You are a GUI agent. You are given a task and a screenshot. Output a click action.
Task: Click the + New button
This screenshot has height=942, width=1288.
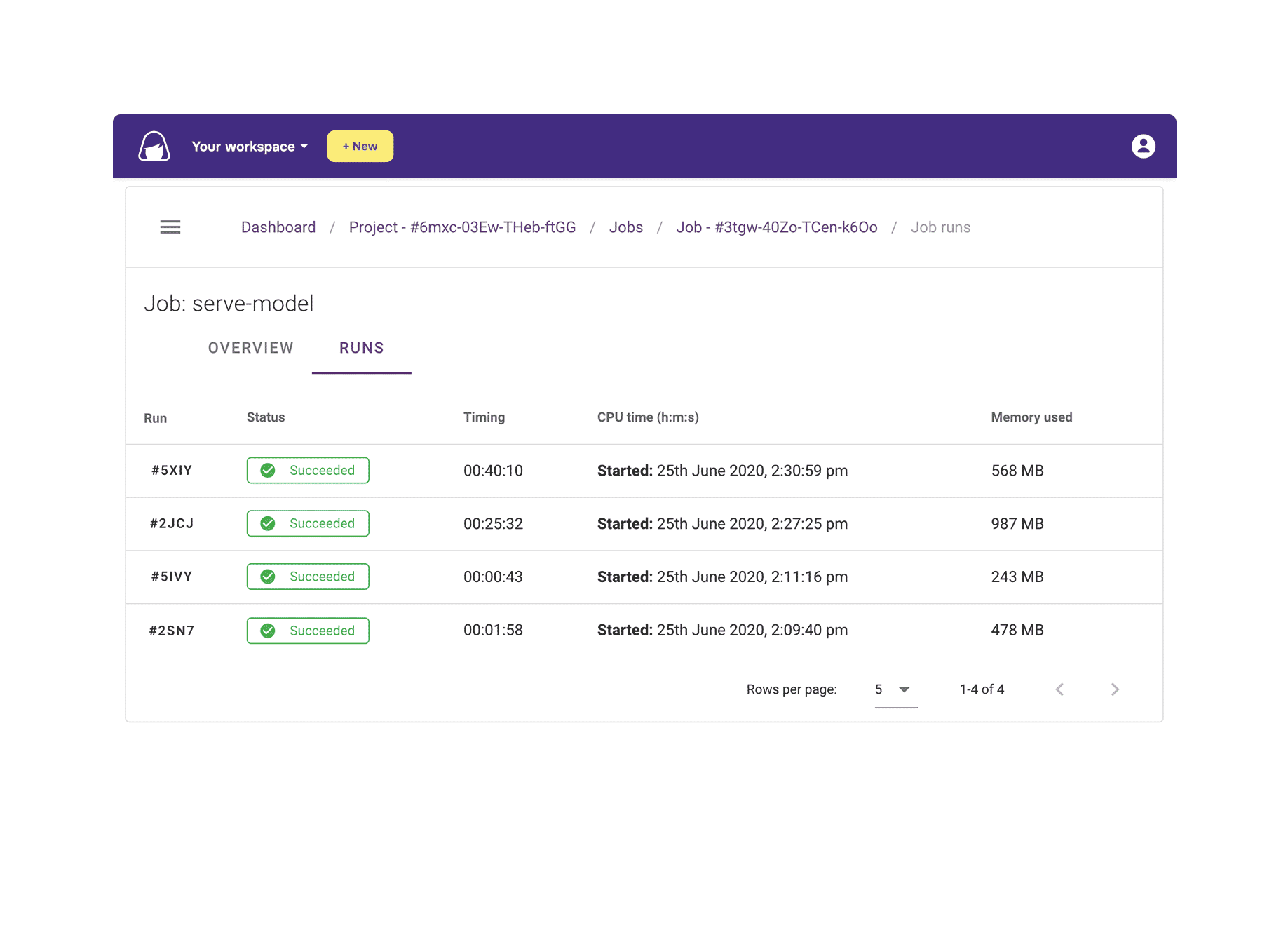point(360,146)
